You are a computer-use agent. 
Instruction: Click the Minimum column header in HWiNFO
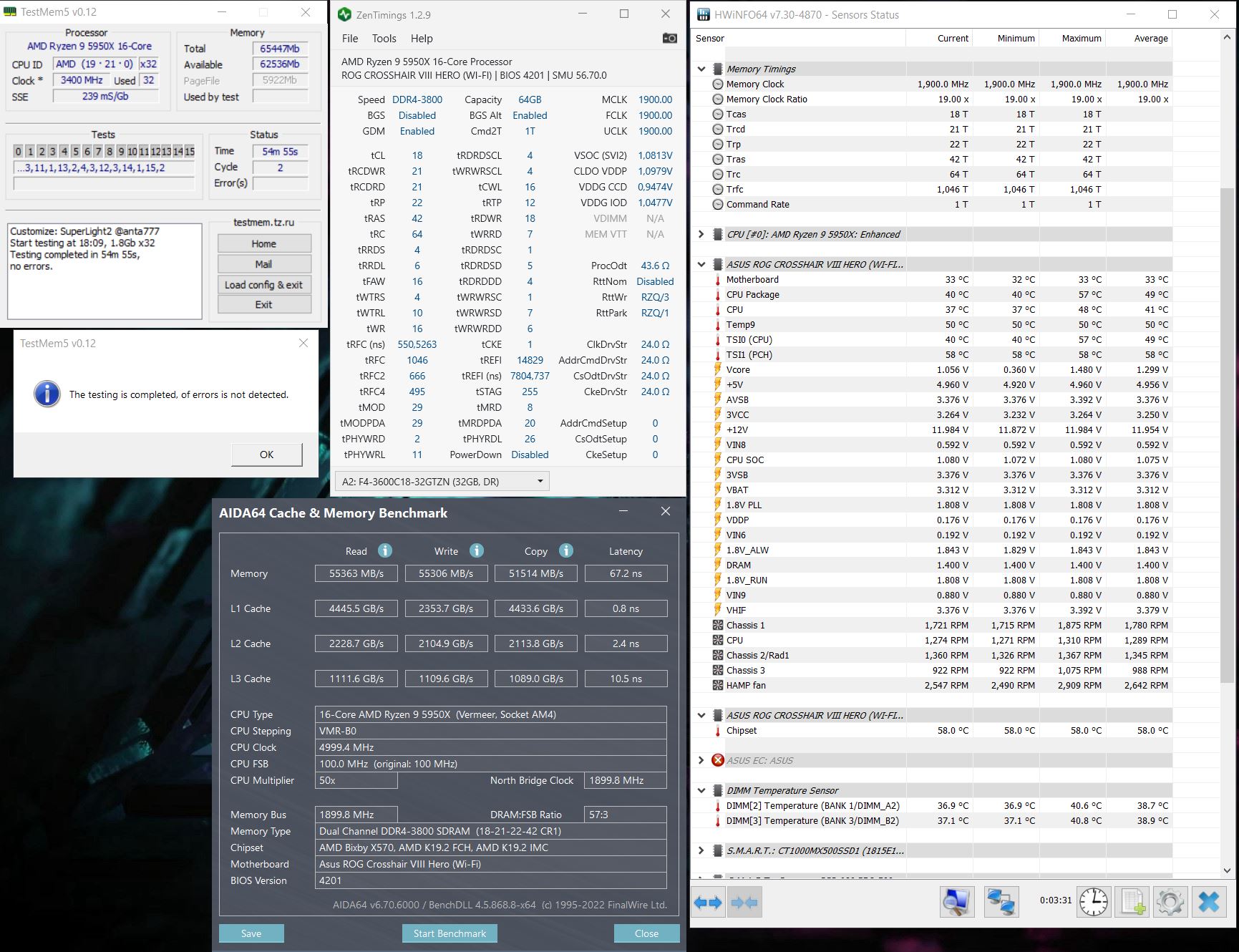click(1006, 38)
